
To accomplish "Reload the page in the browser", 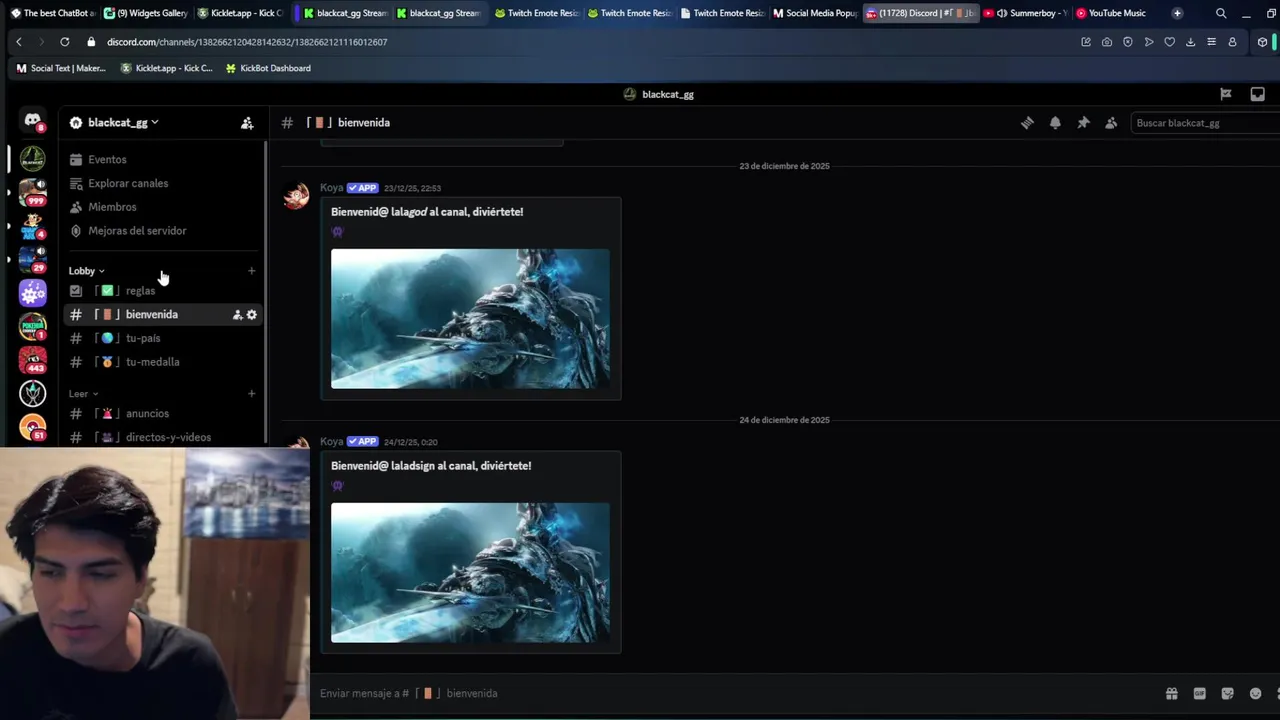I will (x=65, y=42).
